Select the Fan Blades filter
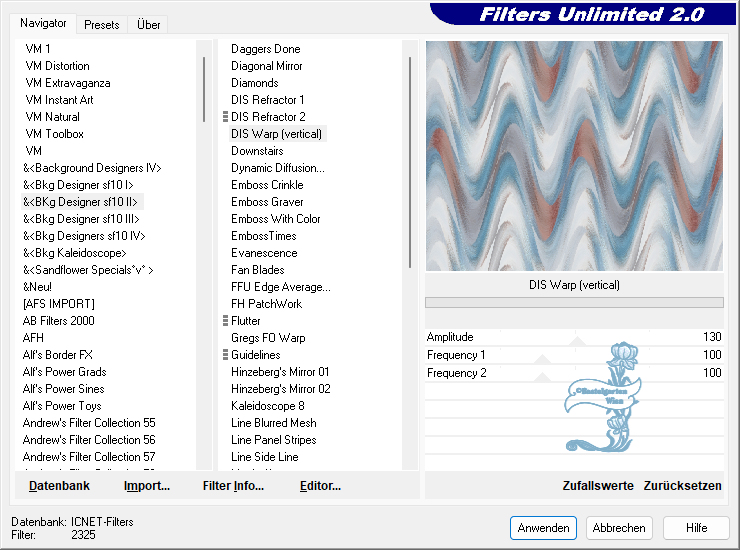 pos(258,270)
